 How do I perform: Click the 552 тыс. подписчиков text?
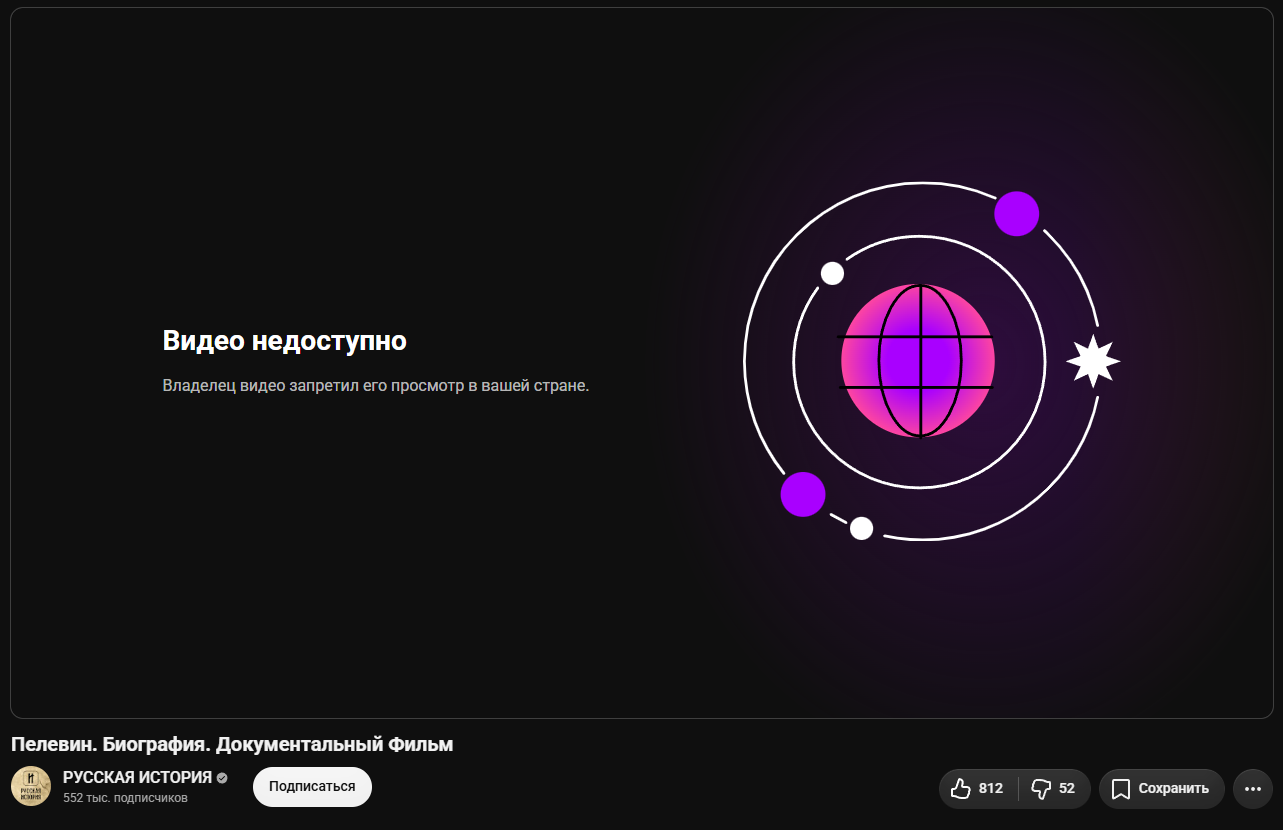[125, 798]
